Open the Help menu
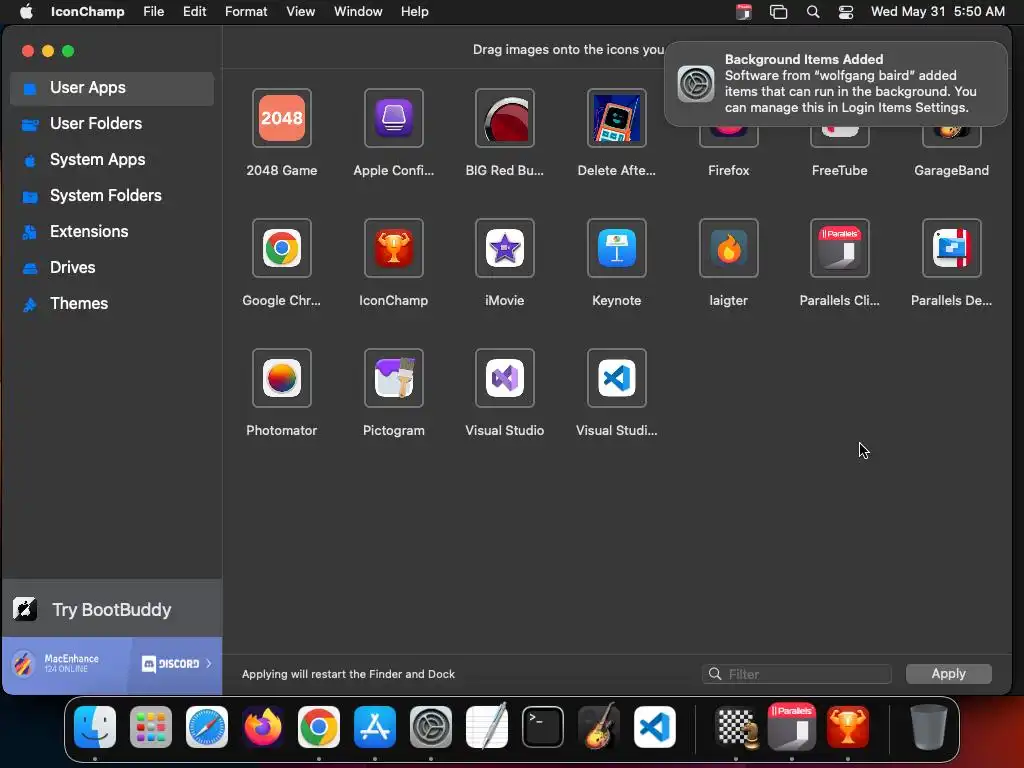Image resolution: width=1024 pixels, height=768 pixels. click(415, 12)
